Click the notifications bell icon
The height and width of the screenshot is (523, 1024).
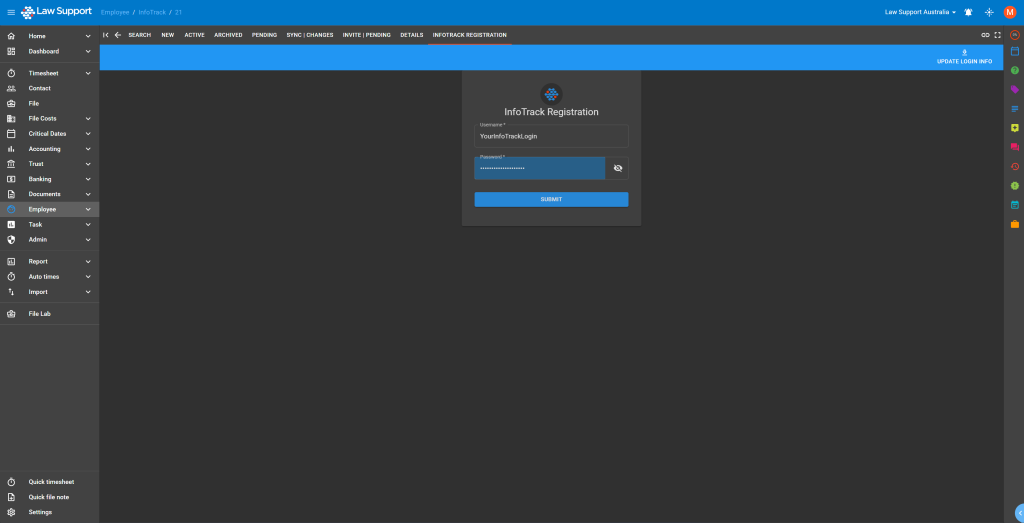coord(968,12)
